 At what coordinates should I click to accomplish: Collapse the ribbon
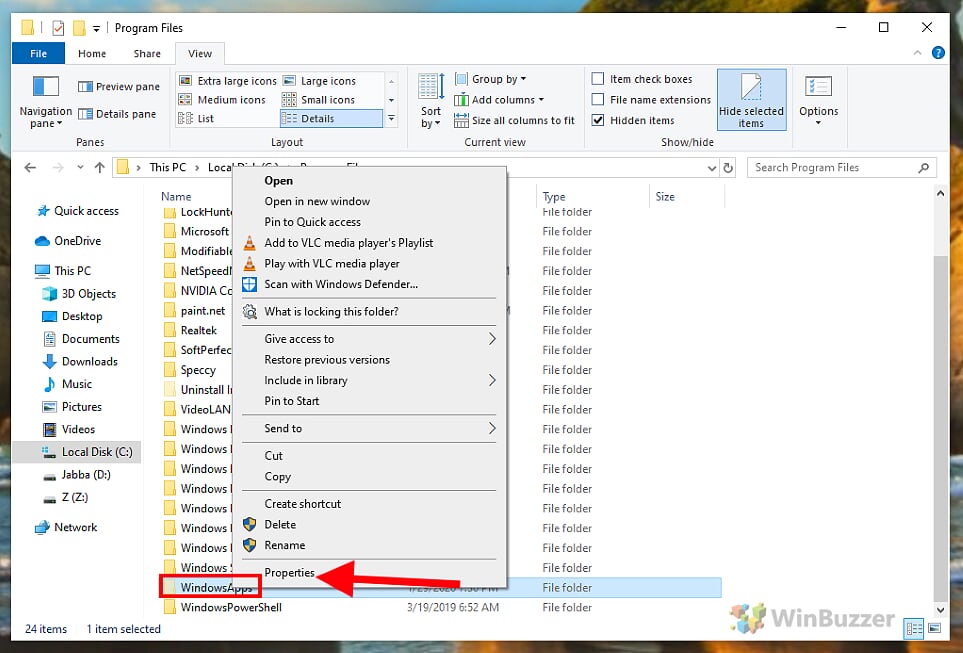(918, 53)
